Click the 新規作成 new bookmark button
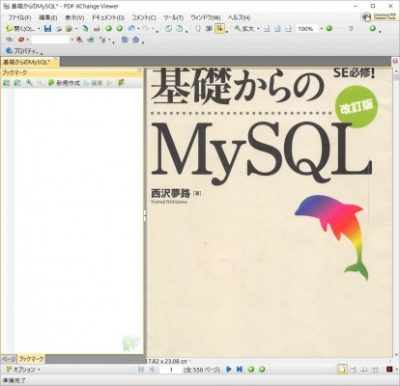Screen dimensions: 400x386 click(x=64, y=83)
